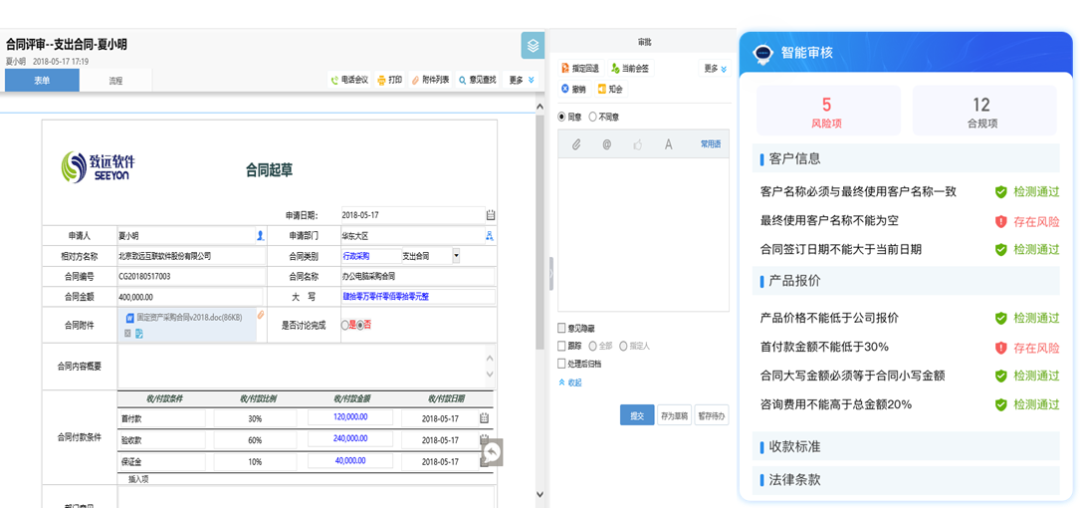1080x508 pixels.
Task: Click the 提交 submit button
Action: (x=636, y=415)
